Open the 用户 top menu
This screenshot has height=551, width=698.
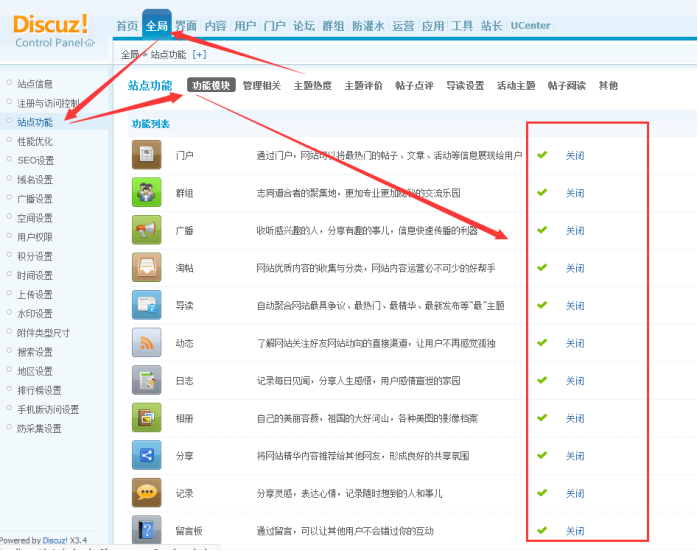pyautogui.click(x=245, y=26)
